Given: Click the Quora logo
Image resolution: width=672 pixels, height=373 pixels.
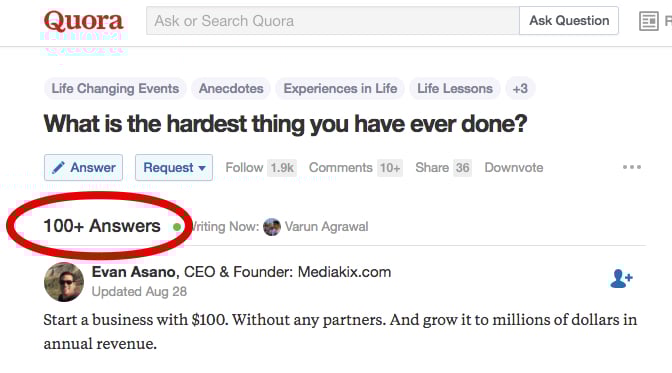Looking at the screenshot, I should (x=84, y=21).
